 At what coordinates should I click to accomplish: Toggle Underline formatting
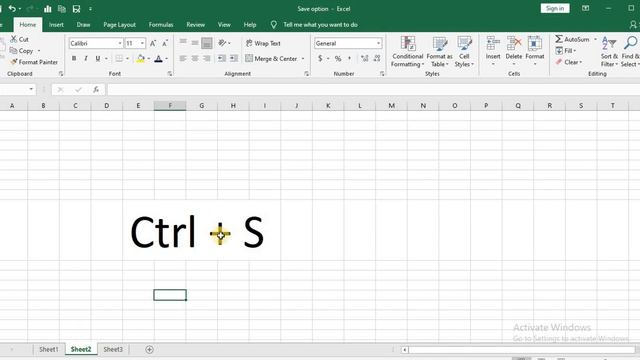98,58
